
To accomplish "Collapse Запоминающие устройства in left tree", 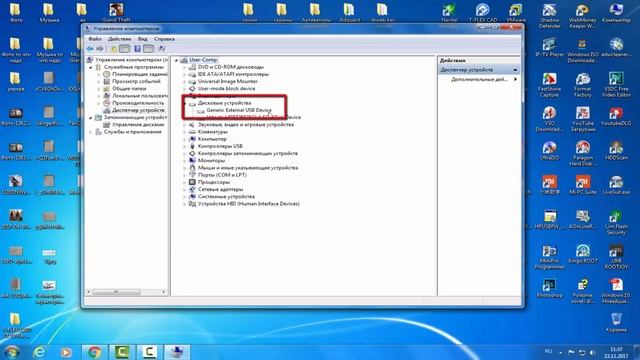I will [x=91, y=118].
